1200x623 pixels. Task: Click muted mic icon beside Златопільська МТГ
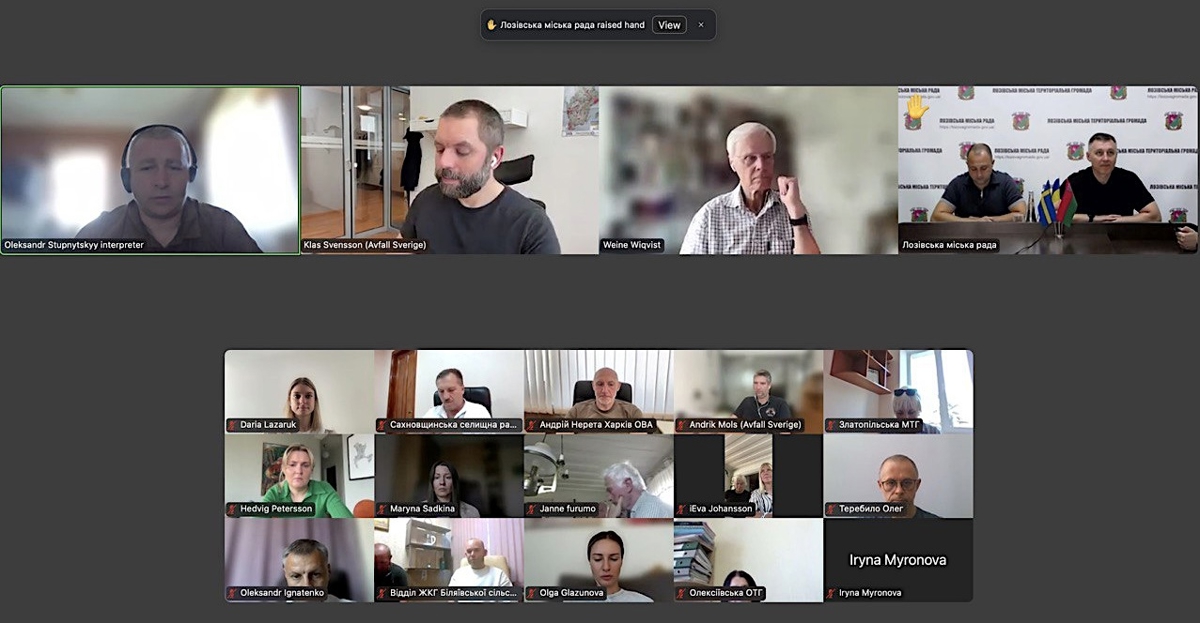click(832, 425)
